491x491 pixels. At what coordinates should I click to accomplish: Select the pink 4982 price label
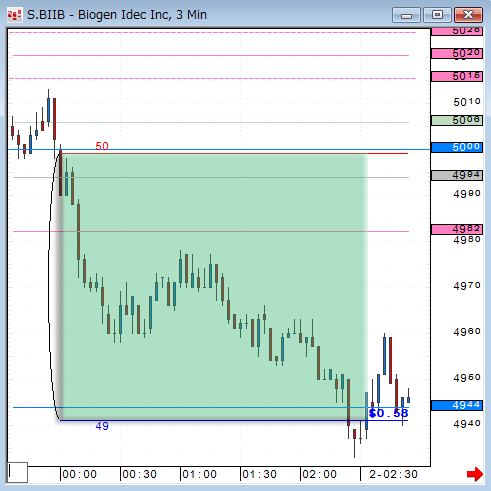pos(457,229)
